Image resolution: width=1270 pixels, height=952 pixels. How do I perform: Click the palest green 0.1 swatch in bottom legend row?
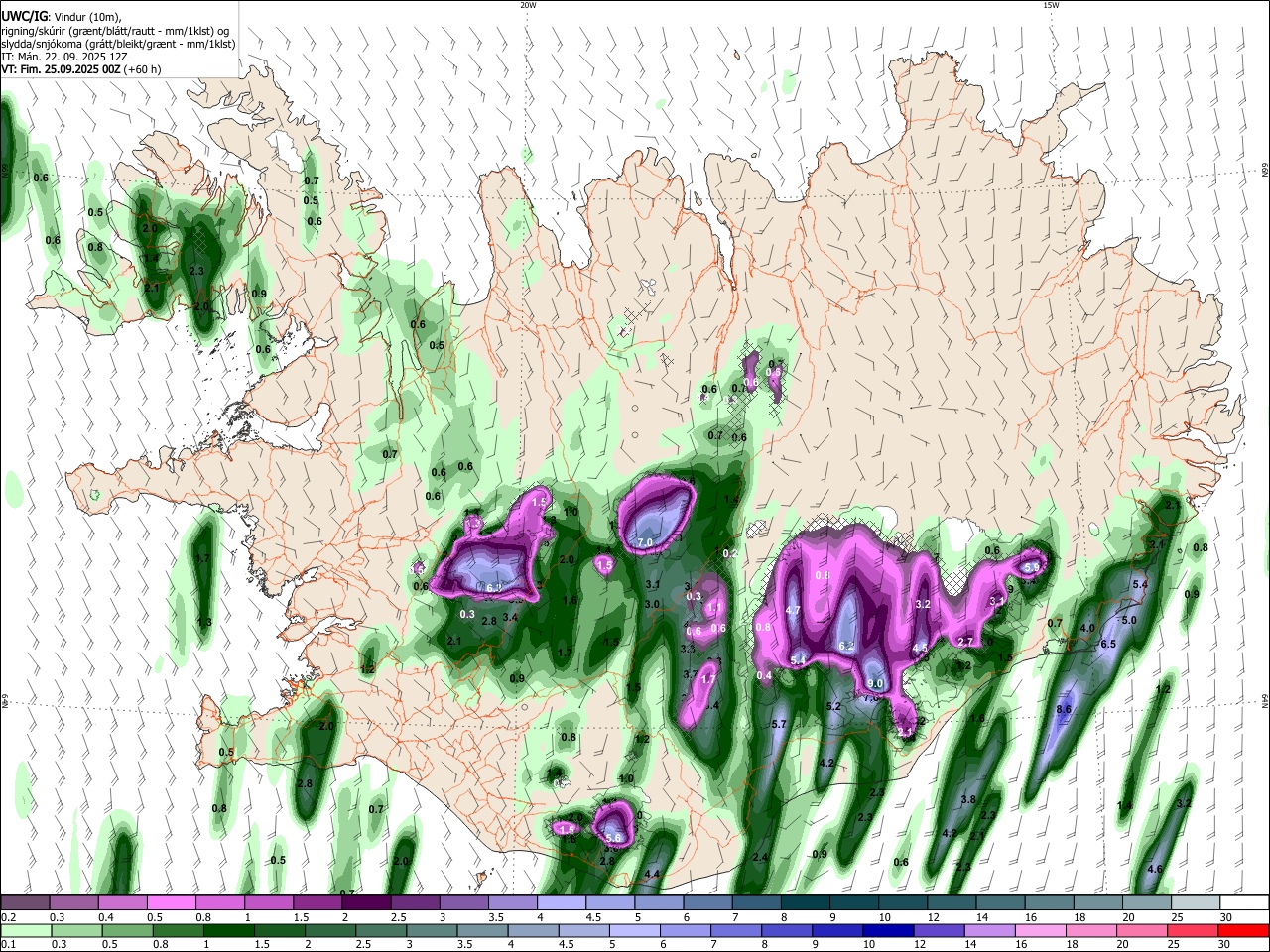point(25,930)
